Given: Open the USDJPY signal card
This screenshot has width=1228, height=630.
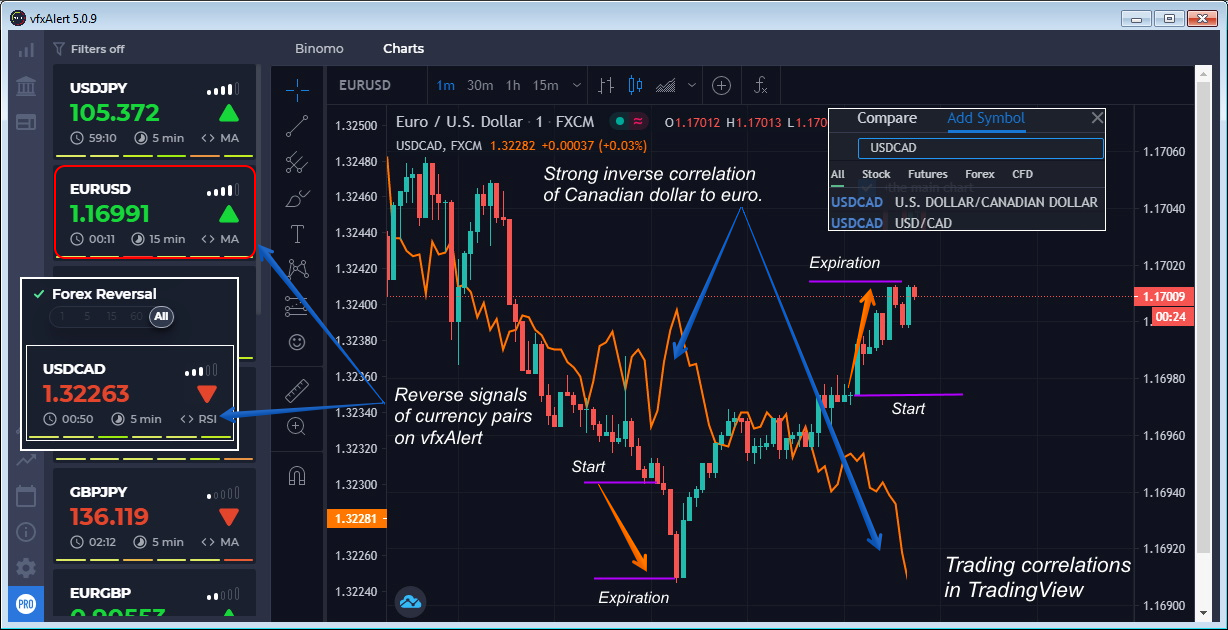Looking at the screenshot, I should pyautogui.click(x=155, y=113).
